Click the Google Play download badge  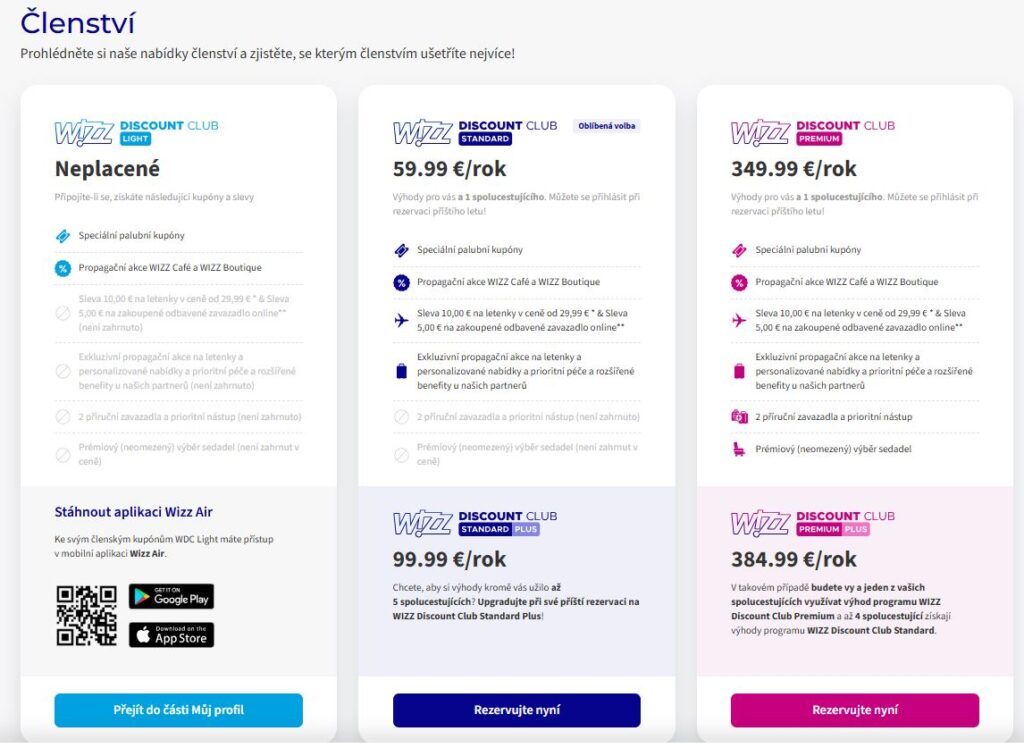coord(170,597)
